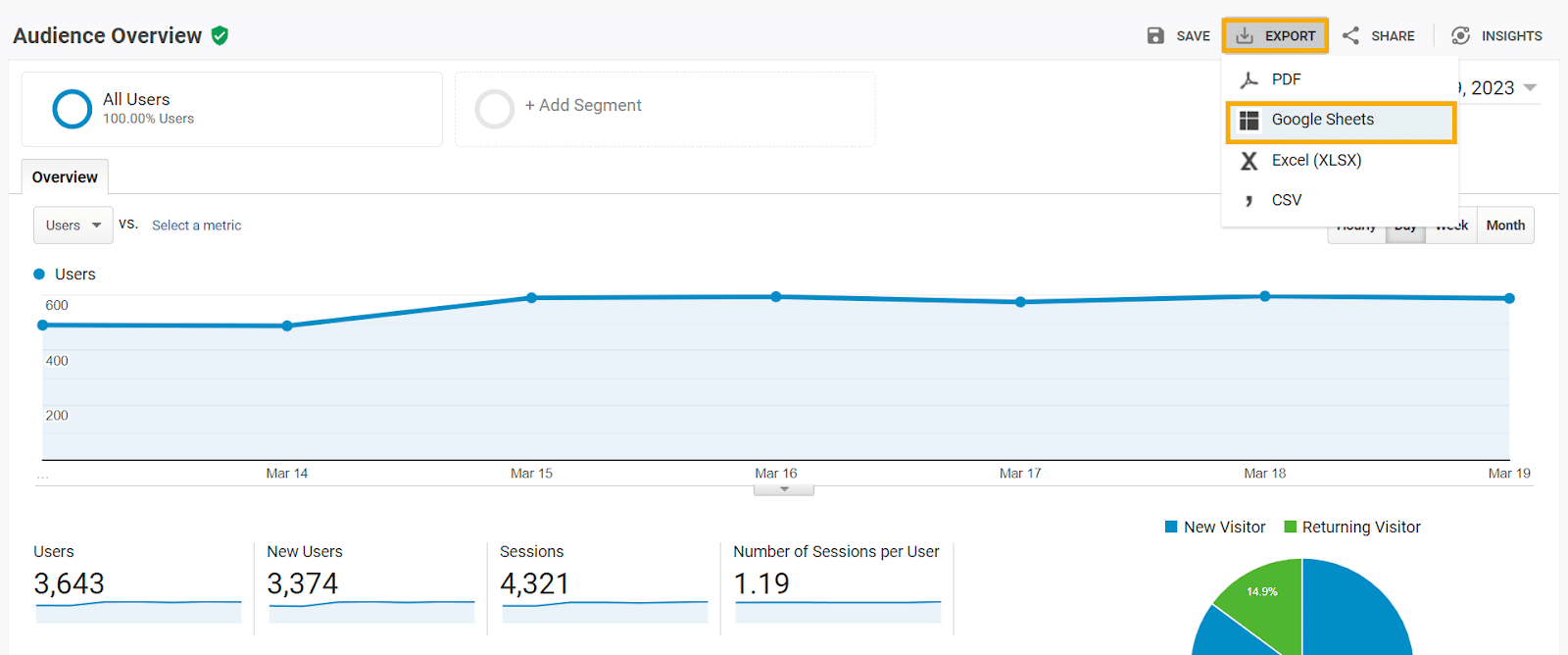Switch to the Overview tab
The image size is (1568, 655).
pos(65,177)
